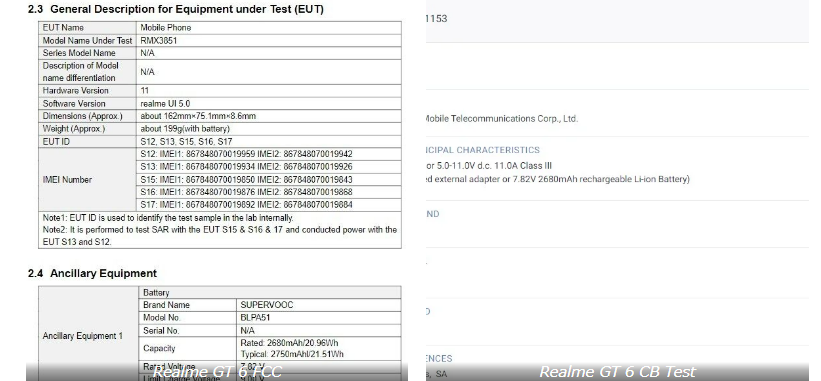This screenshot has width=821, height=381.
Task: Select the S17 IMEI number row
Action: (x=269, y=205)
